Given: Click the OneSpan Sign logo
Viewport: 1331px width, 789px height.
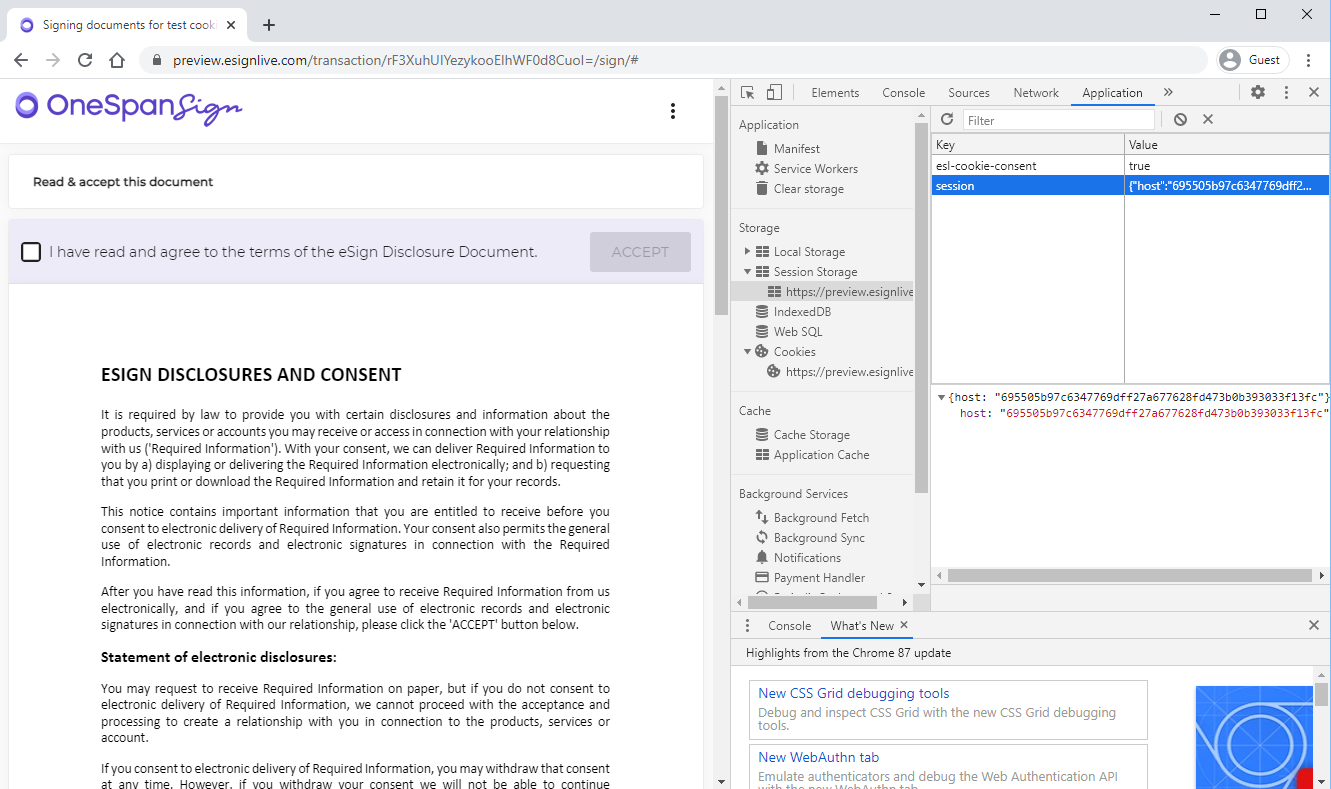Looking at the screenshot, I should pos(129,108).
